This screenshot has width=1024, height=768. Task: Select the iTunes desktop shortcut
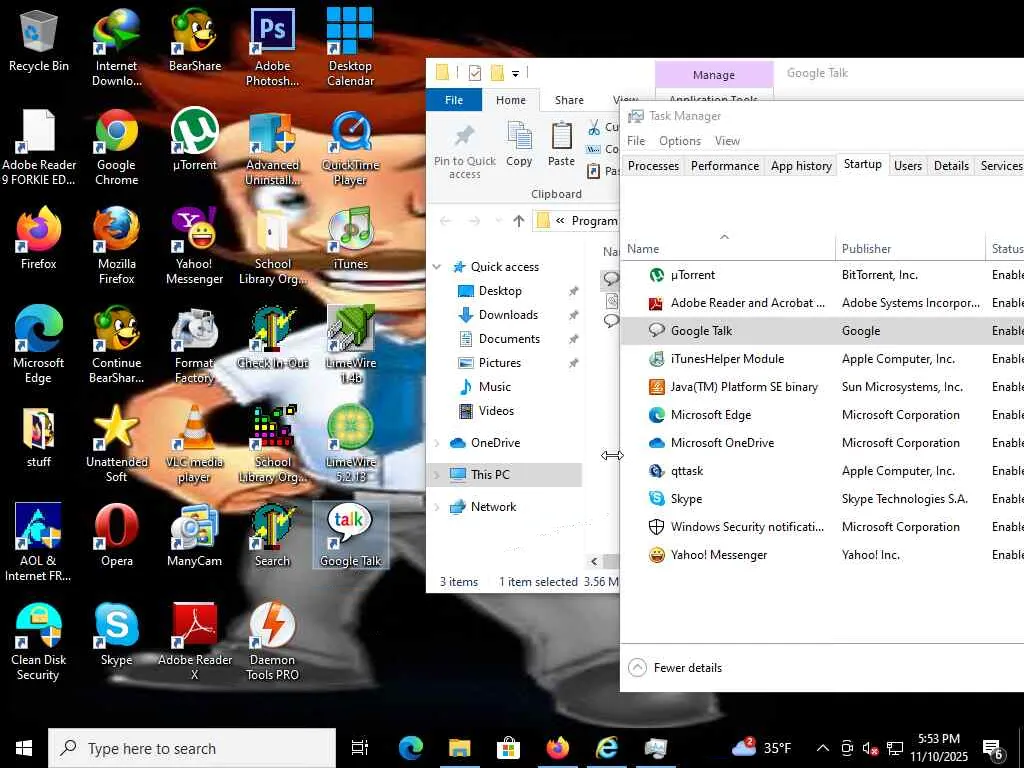(x=350, y=239)
